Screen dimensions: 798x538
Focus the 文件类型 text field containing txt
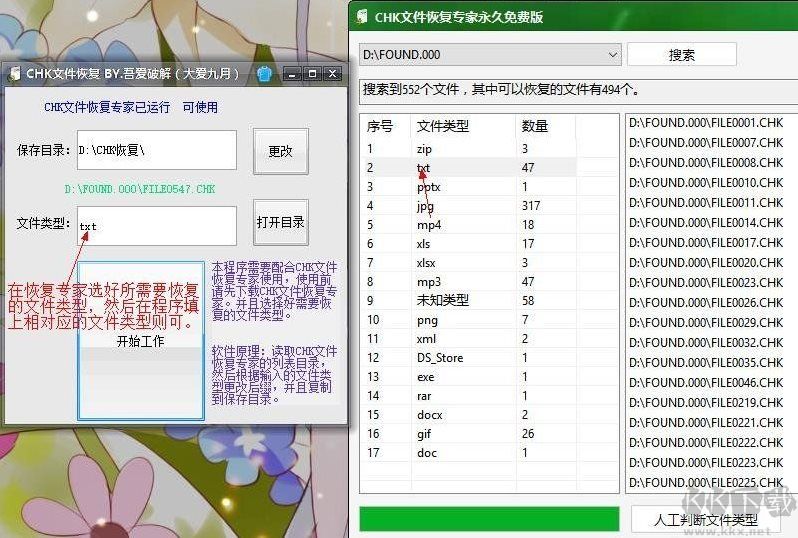coord(156,226)
